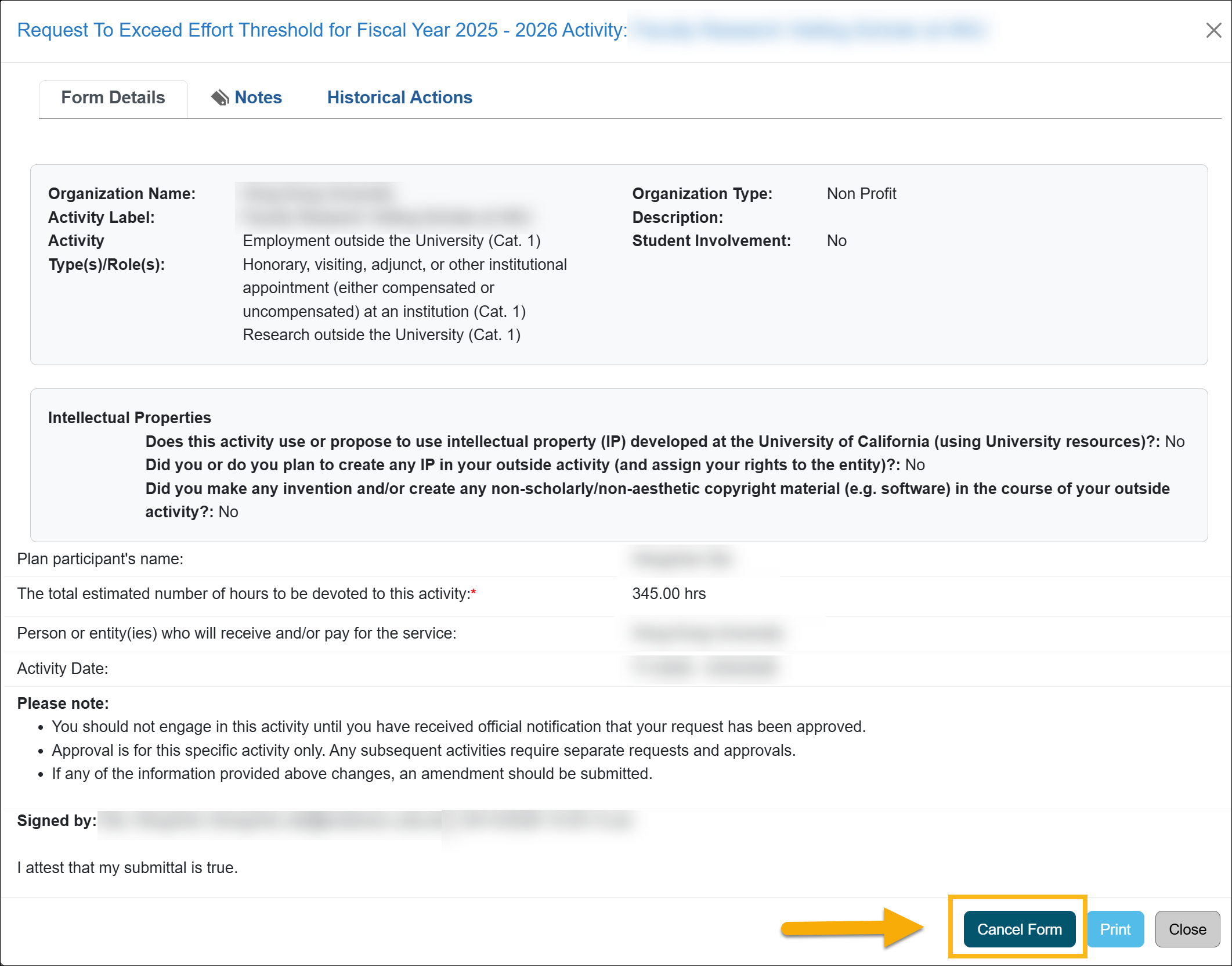
Task: Select the Student Involvement value No
Action: [x=836, y=240]
